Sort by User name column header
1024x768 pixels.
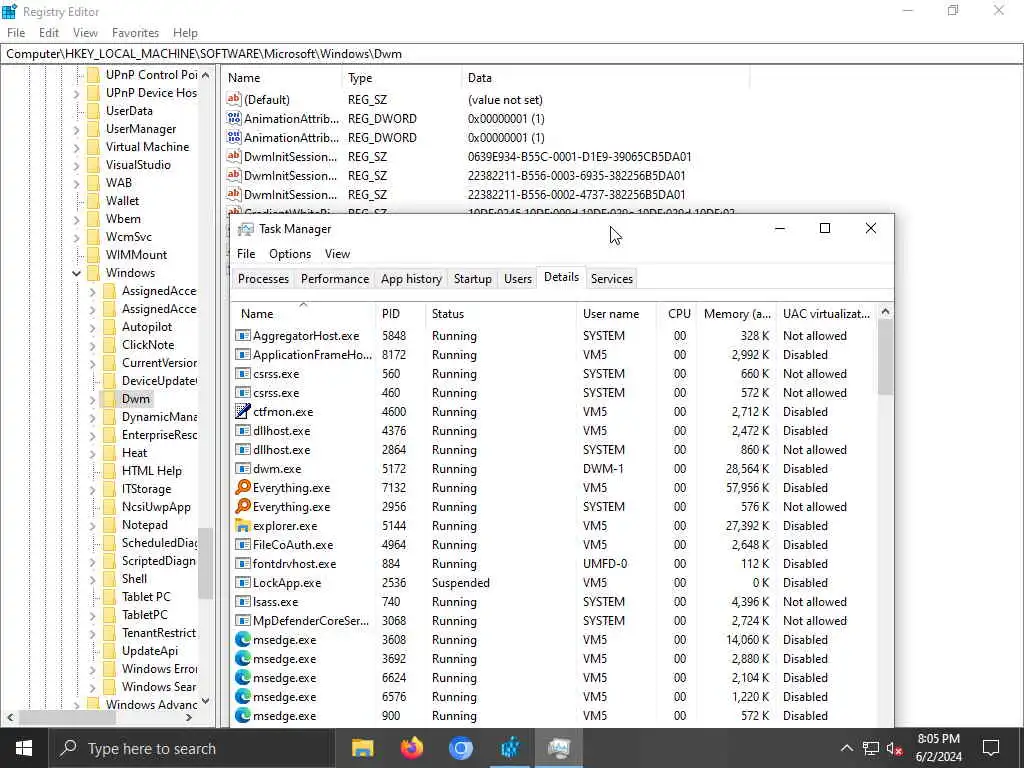pyautogui.click(x=616, y=313)
